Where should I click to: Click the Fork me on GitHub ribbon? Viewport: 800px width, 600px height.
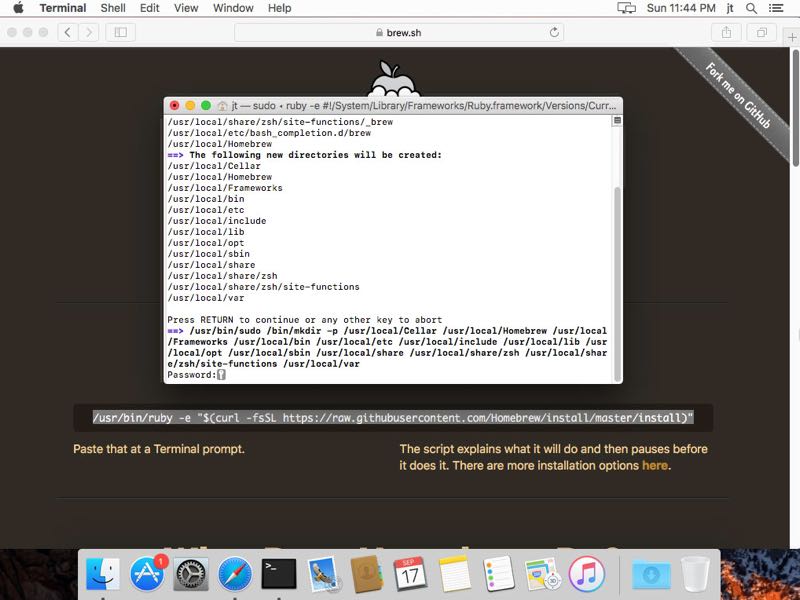point(738,95)
